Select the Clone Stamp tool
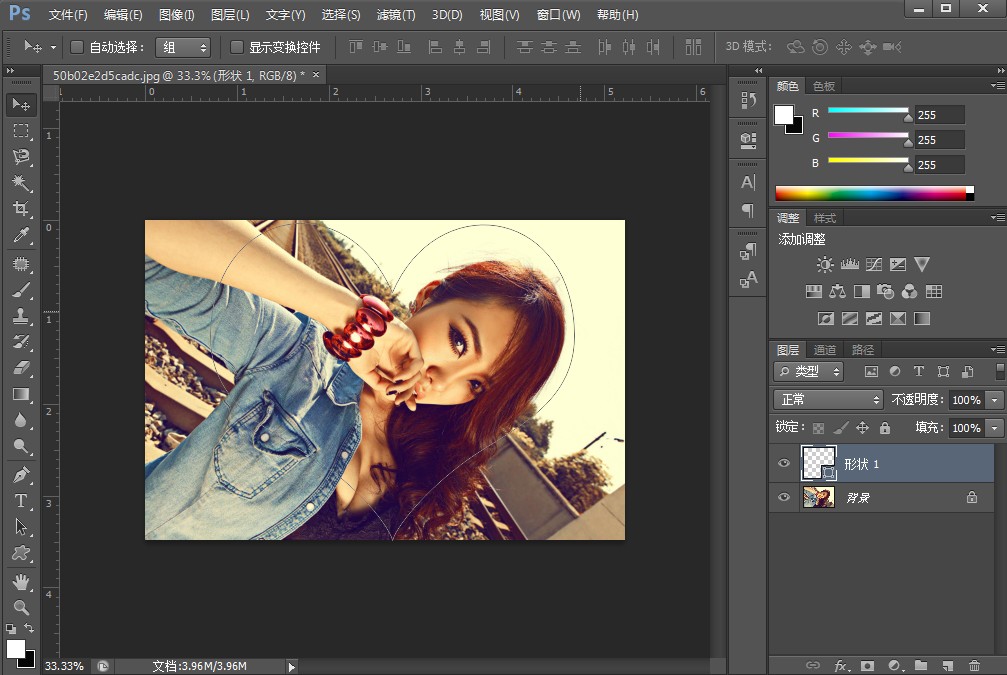The height and width of the screenshot is (675, 1007). [x=21, y=316]
